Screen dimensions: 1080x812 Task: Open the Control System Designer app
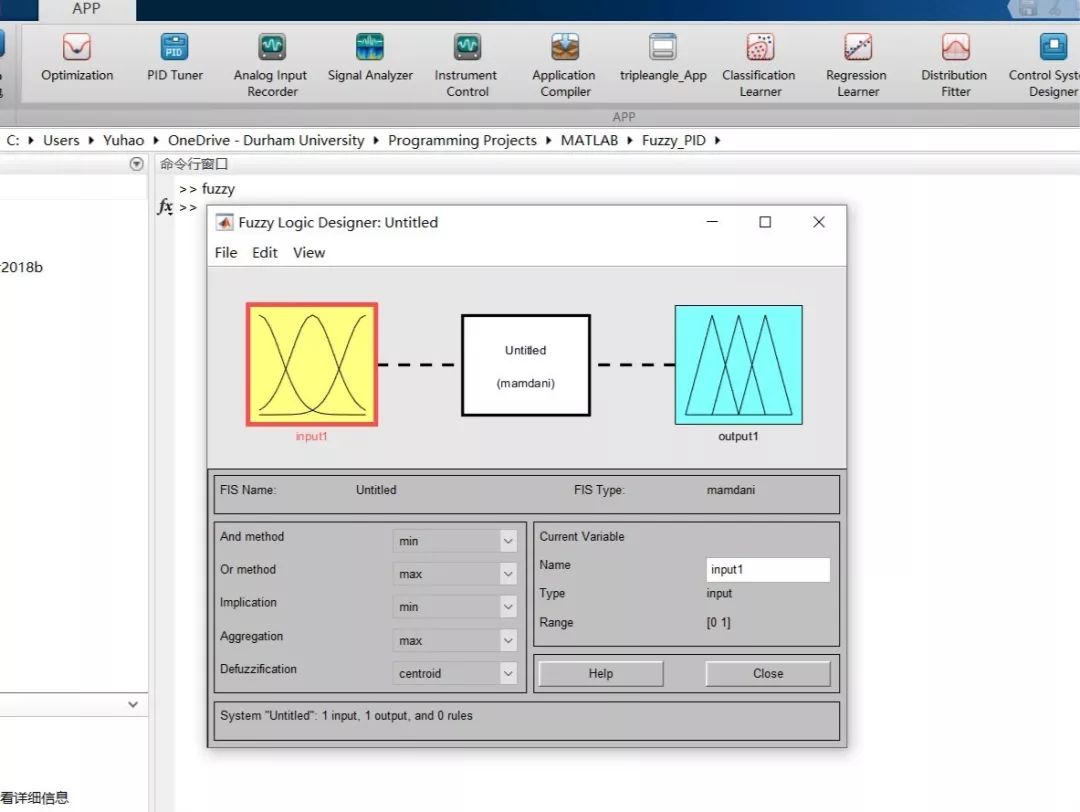coord(1047,66)
